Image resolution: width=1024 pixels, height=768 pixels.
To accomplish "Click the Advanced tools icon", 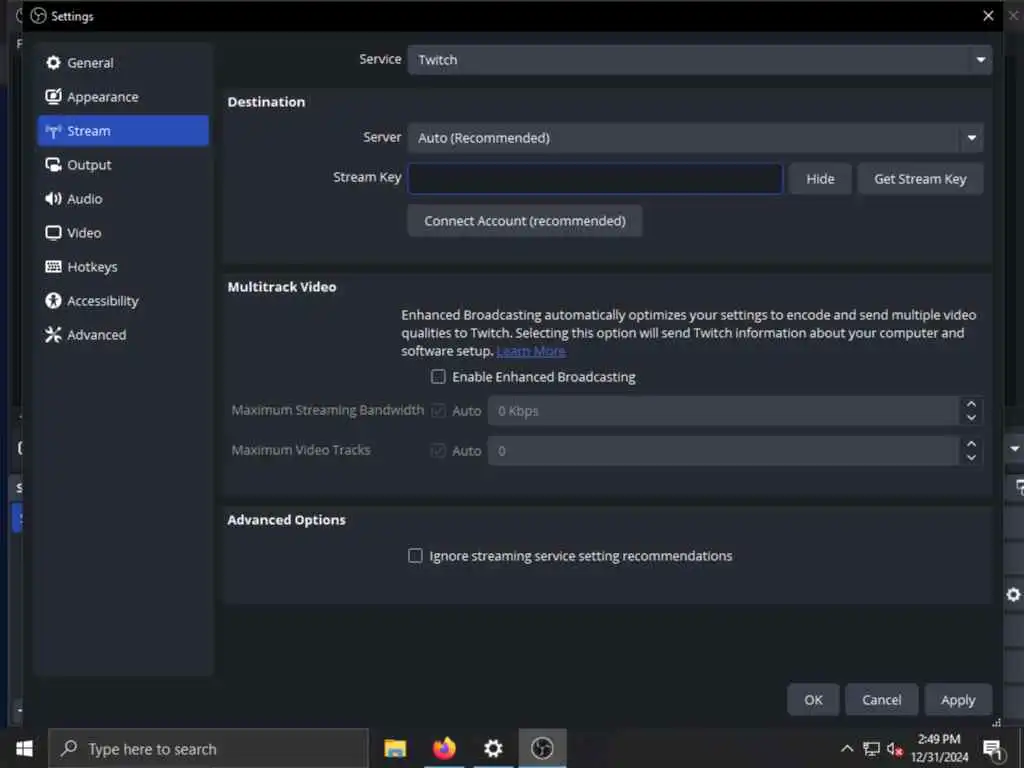I will click(x=53, y=334).
